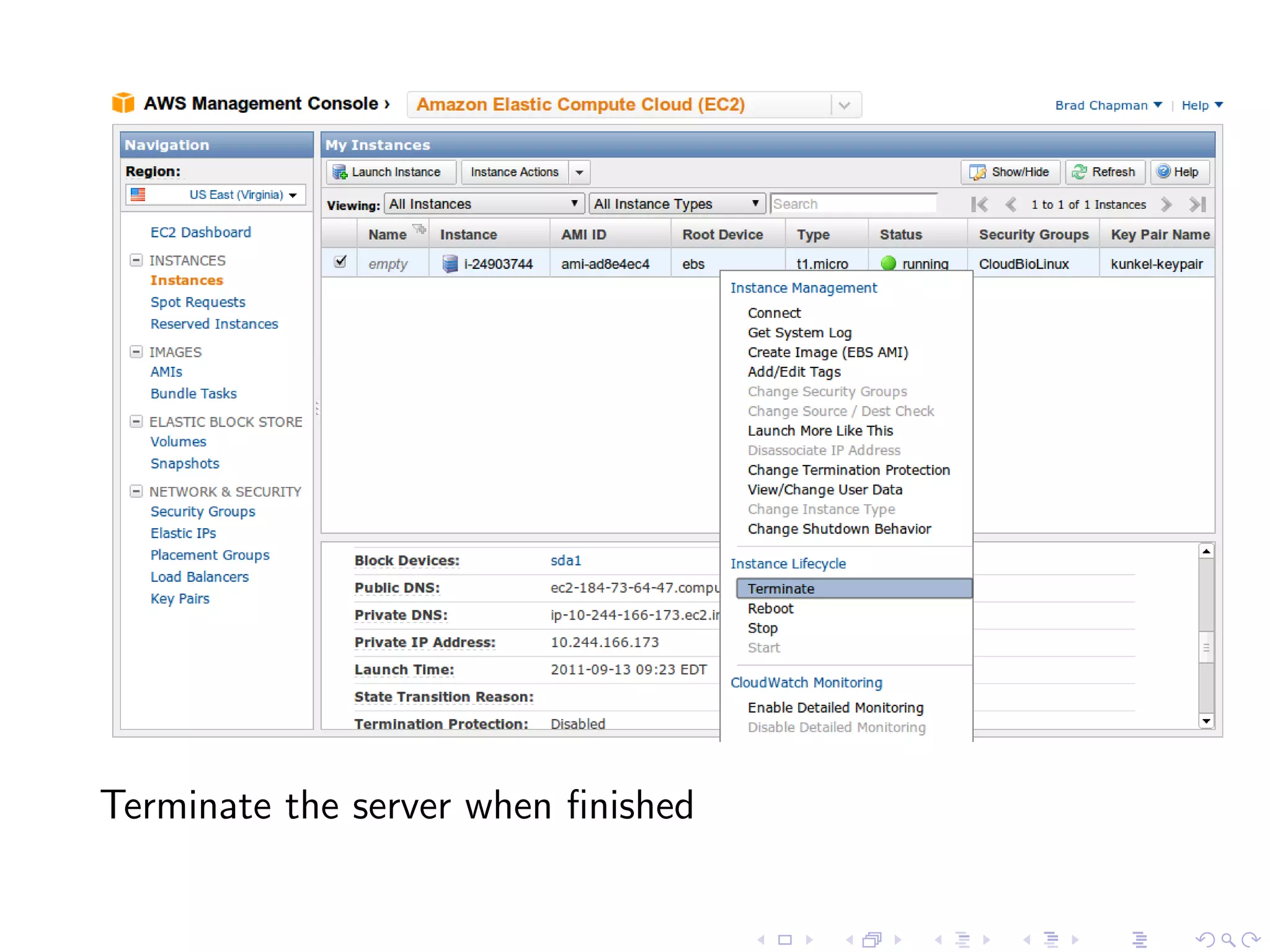Collapse the IMAGES navigation section
This screenshot has height=952, width=1270.
pyautogui.click(x=136, y=352)
